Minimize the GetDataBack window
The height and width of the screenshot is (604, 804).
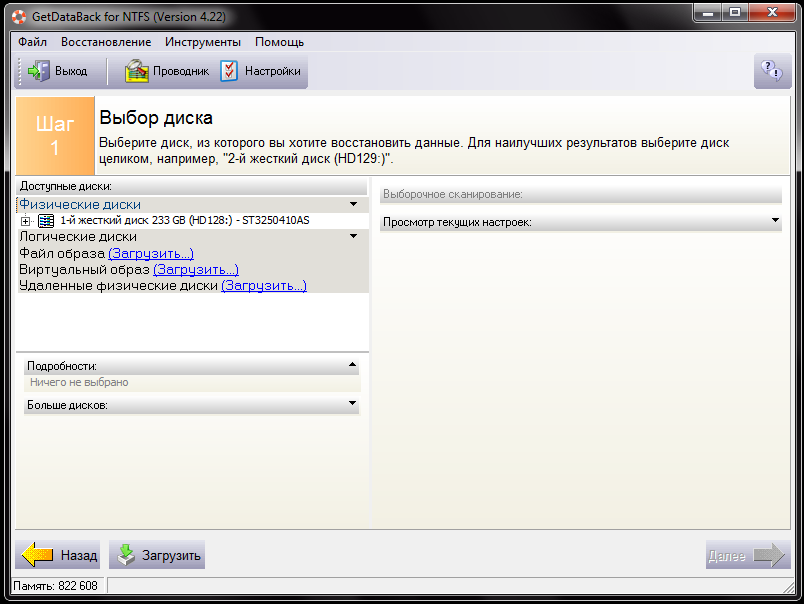[708, 13]
